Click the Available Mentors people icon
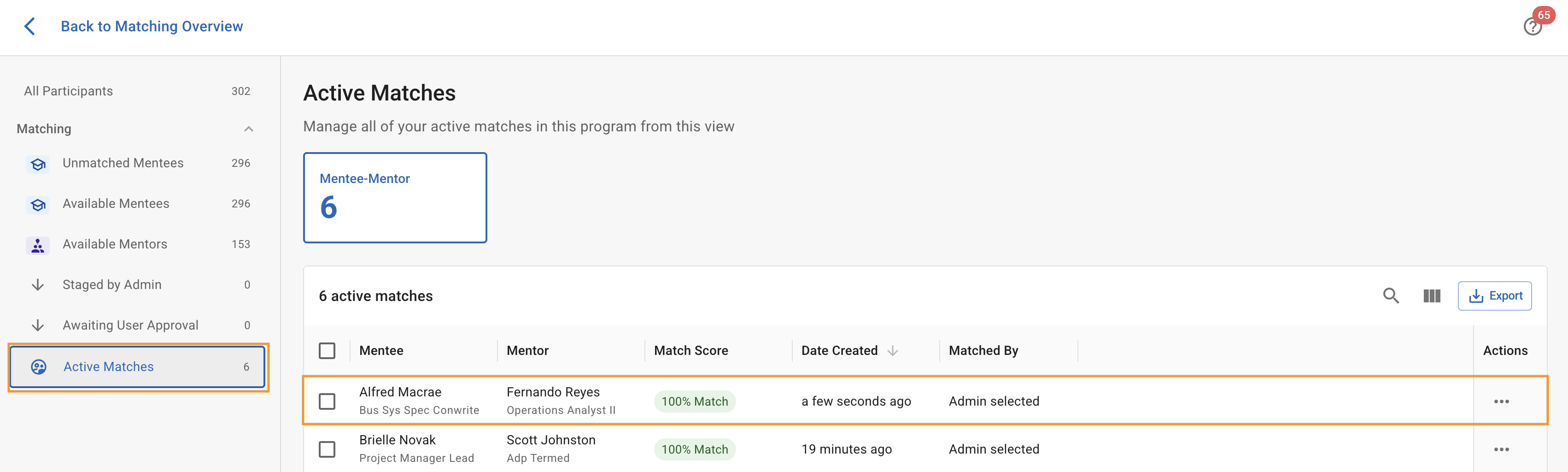 click(x=38, y=245)
